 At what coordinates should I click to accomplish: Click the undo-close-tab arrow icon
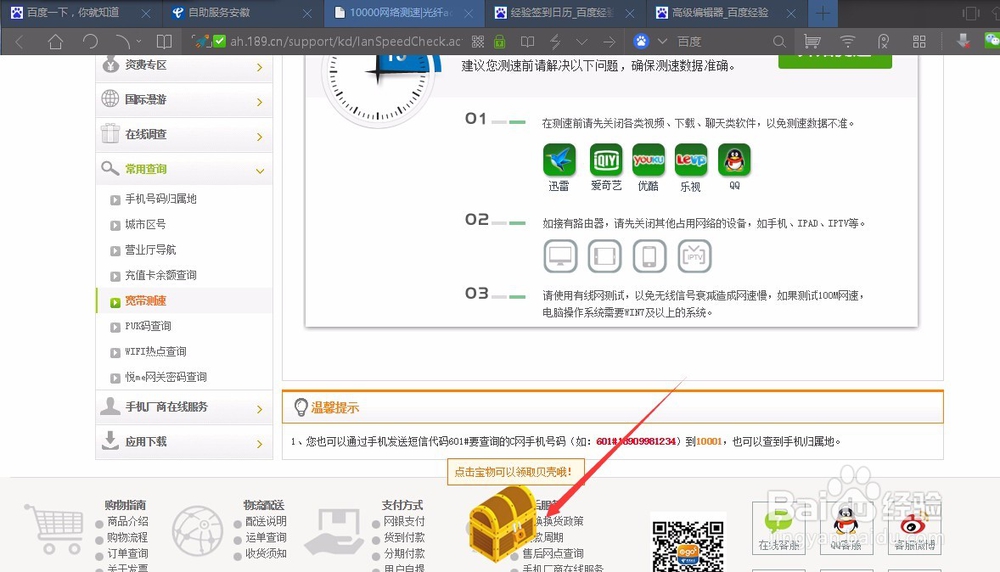click(122, 42)
